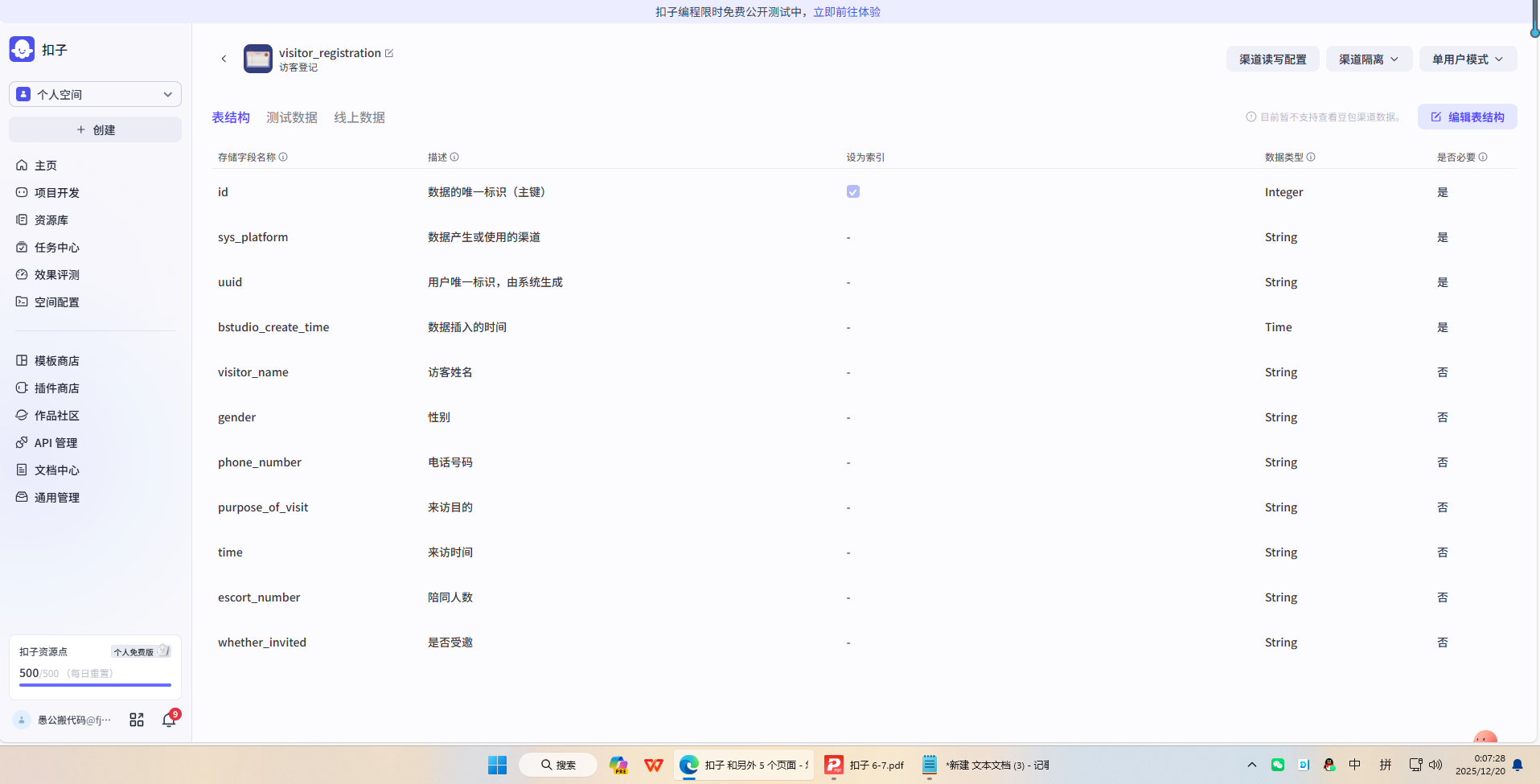Open the 个人空间 workspace dropdown

pos(94,94)
